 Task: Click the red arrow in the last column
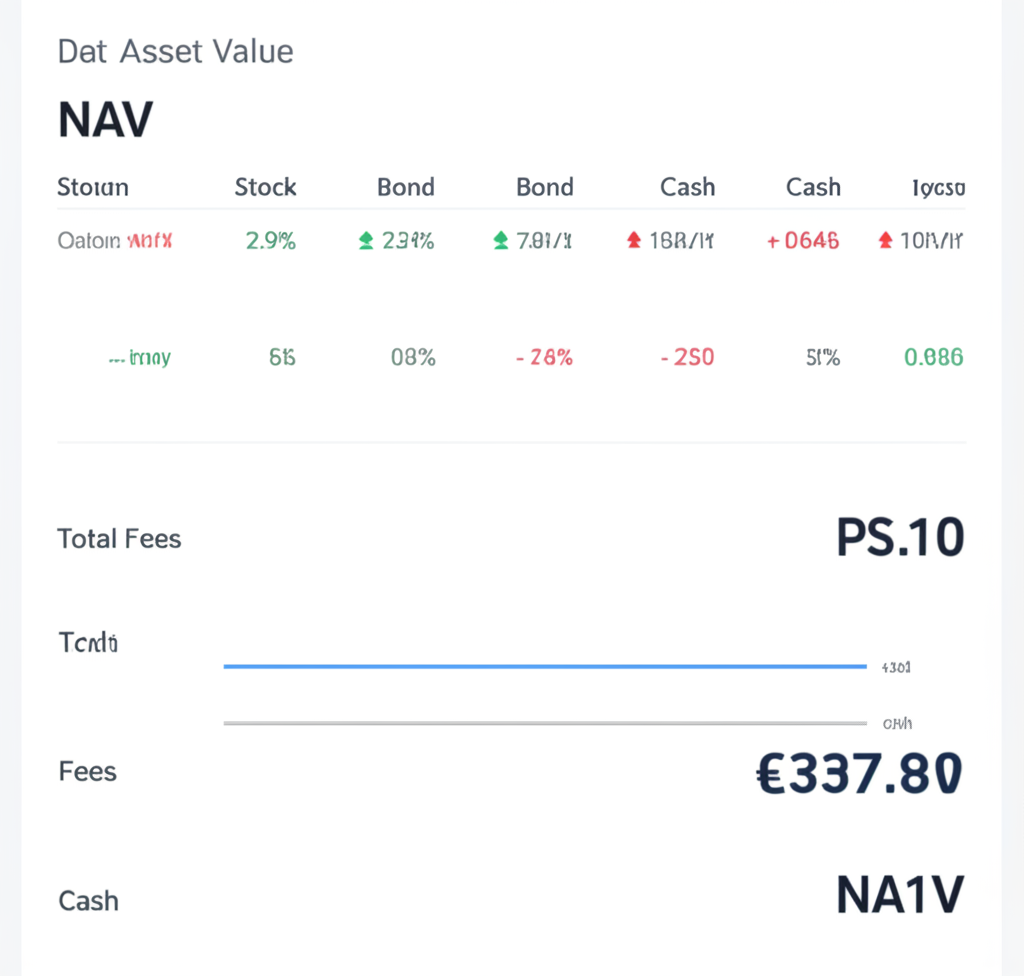(x=885, y=240)
